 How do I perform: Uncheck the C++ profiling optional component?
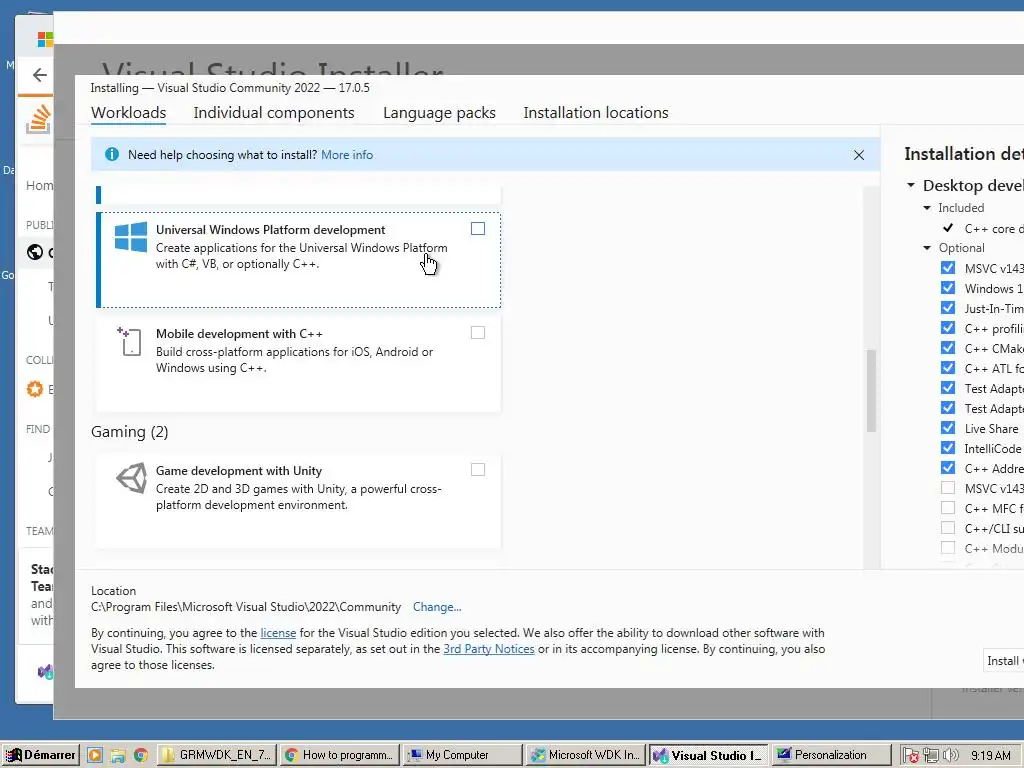pos(948,328)
